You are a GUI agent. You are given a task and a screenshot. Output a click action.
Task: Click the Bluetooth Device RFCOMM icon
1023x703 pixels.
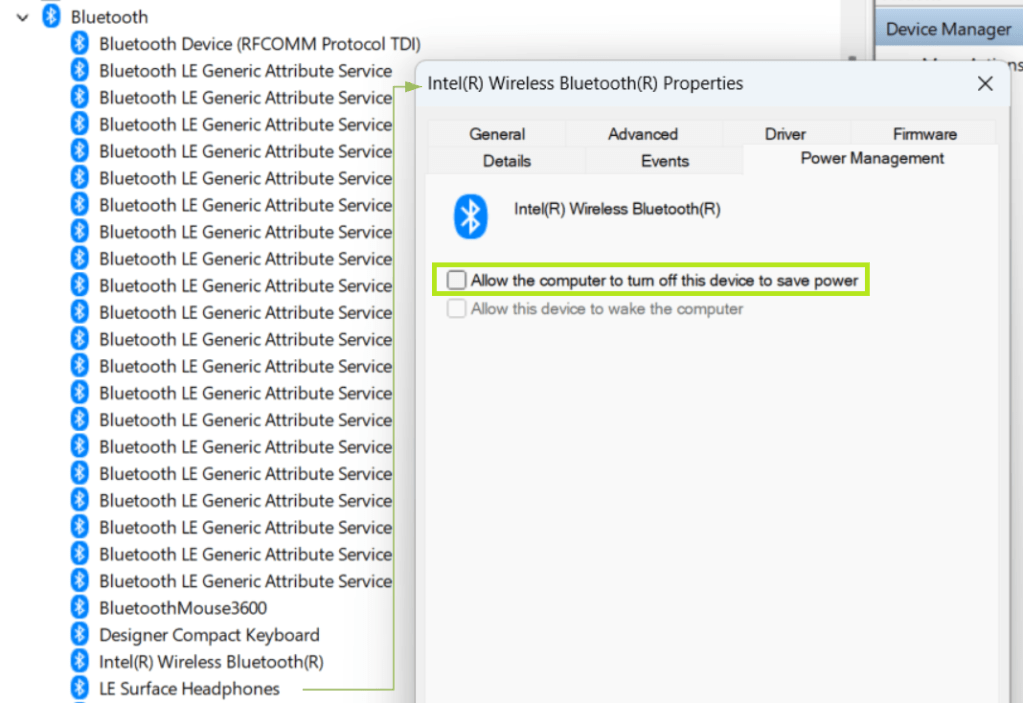pos(80,44)
